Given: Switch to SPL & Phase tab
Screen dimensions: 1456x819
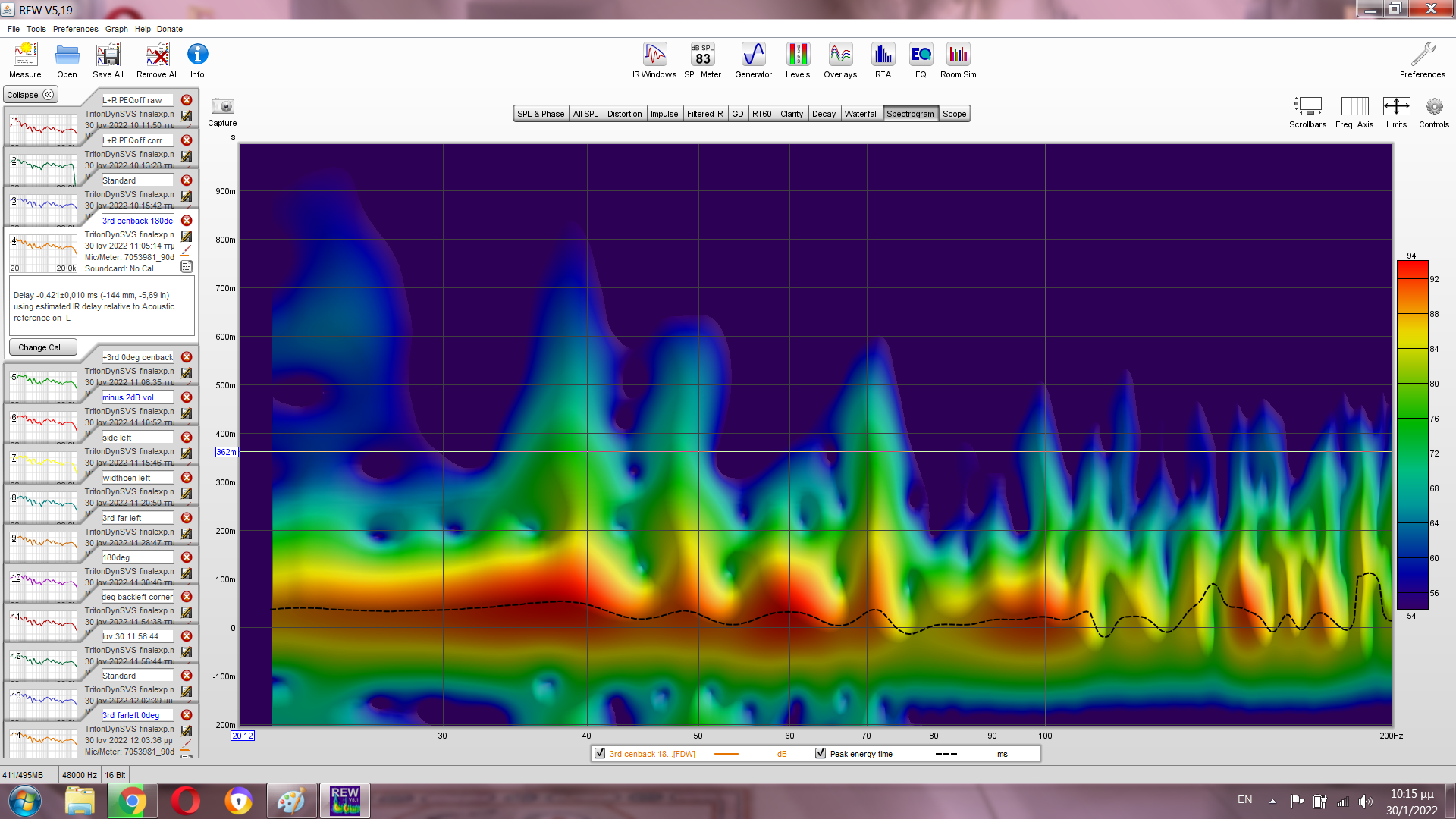Looking at the screenshot, I should point(541,114).
